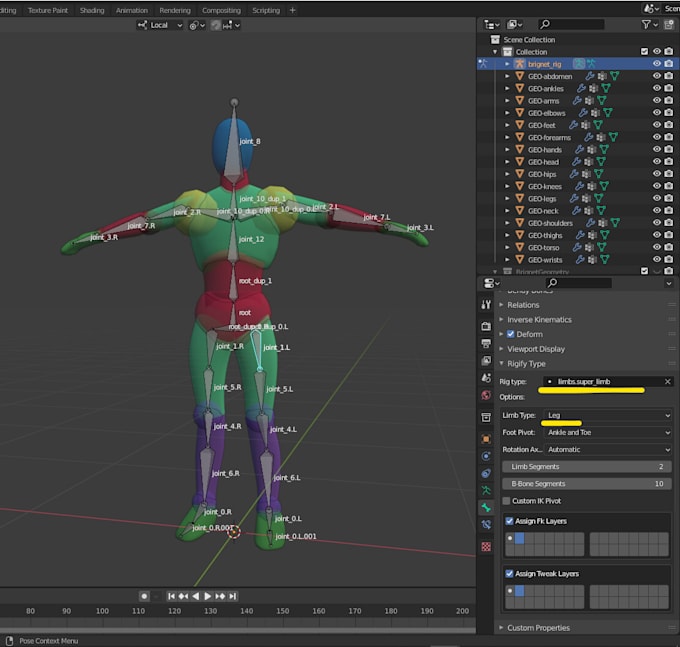Hide the GEO-feet object
The image size is (680, 647).
coord(657,125)
